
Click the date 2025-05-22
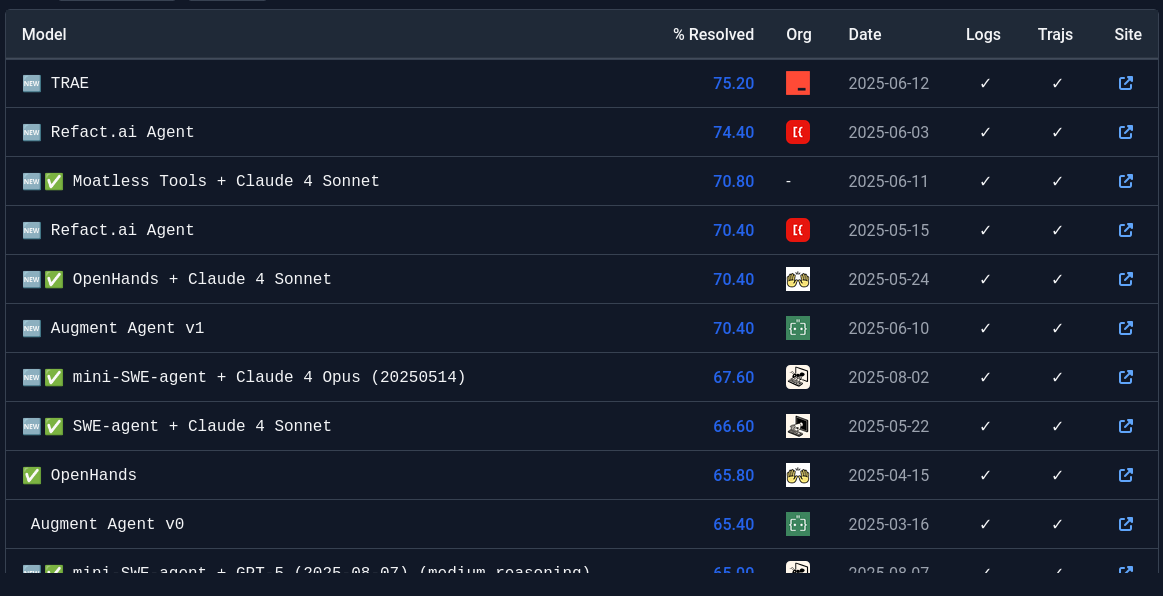point(889,426)
